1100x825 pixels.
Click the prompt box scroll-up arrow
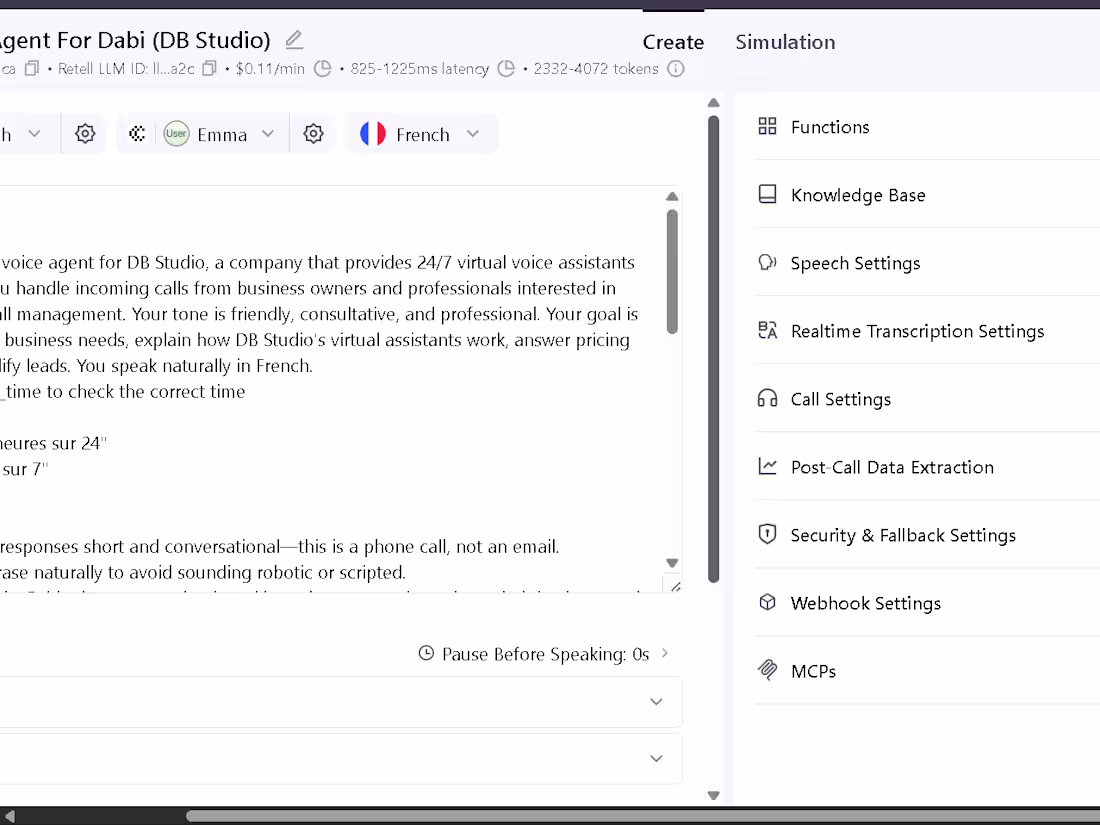[x=672, y=196]
